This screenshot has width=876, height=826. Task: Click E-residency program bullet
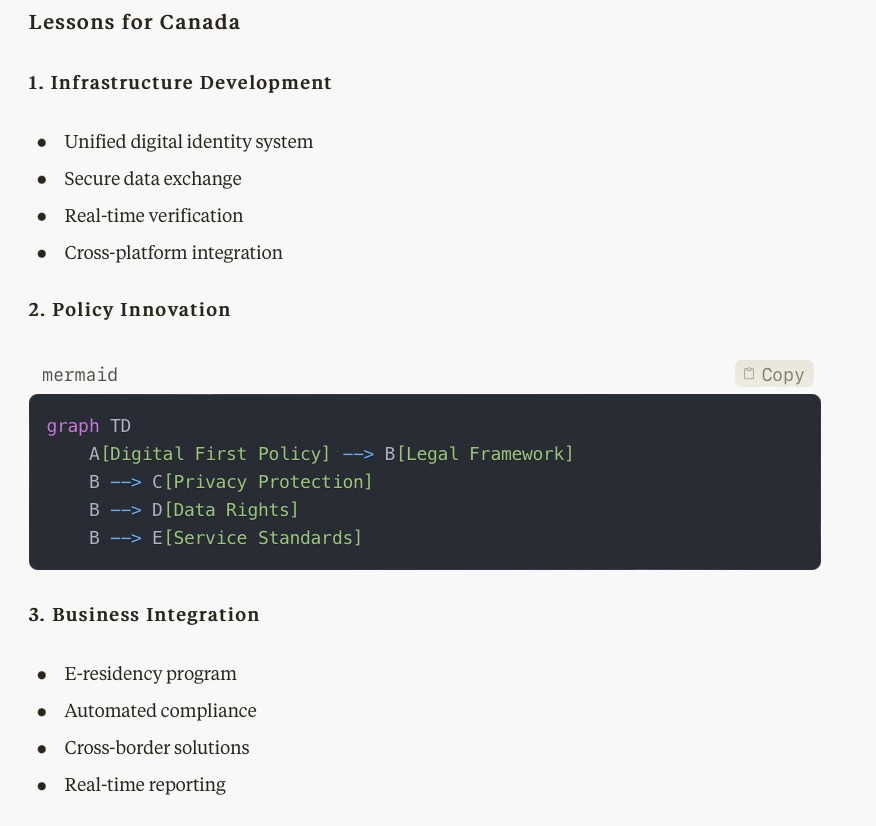coord(150,674)
